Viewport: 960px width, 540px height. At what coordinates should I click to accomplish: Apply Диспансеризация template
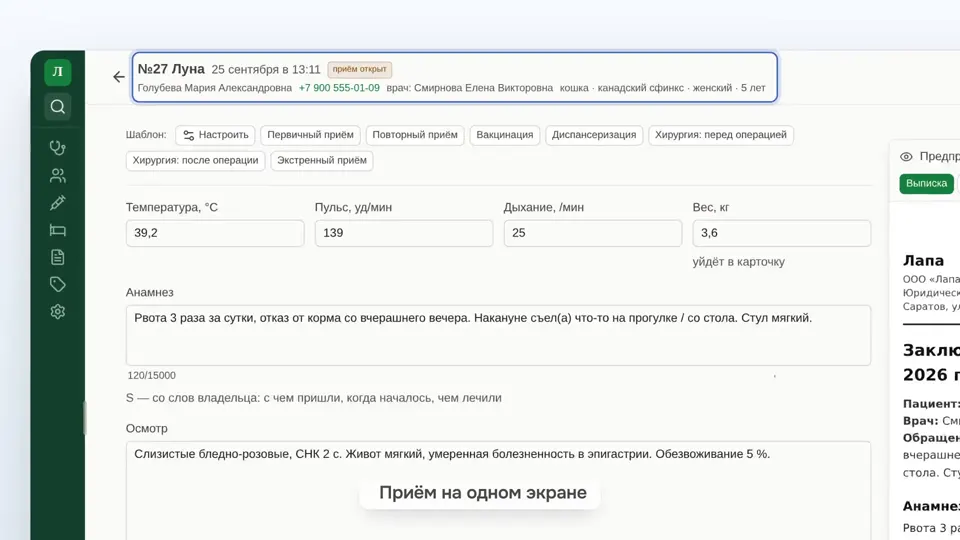pos(594,135)
